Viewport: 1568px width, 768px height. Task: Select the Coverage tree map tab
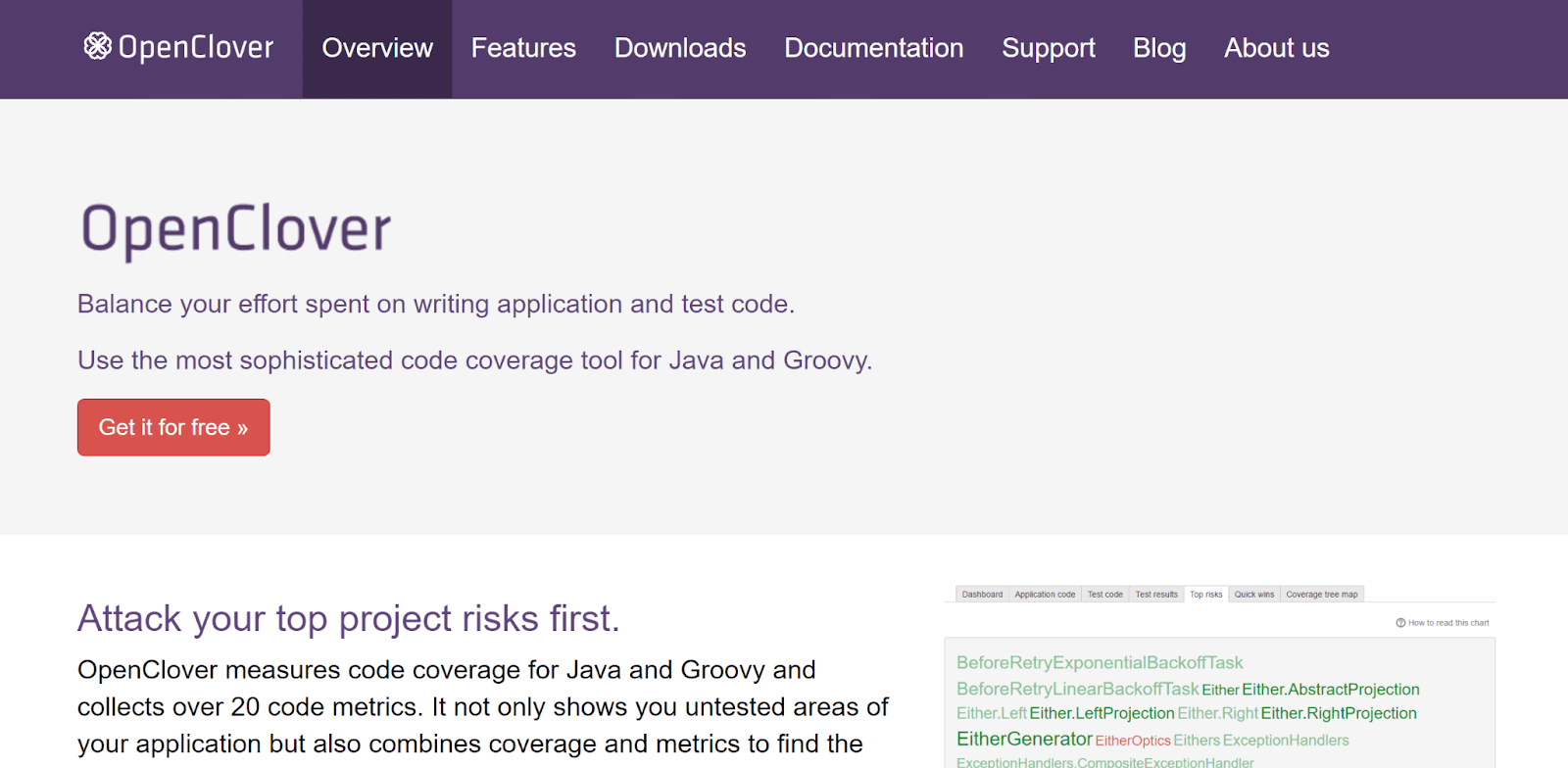pyautogui.click(x=1322, y=595)
